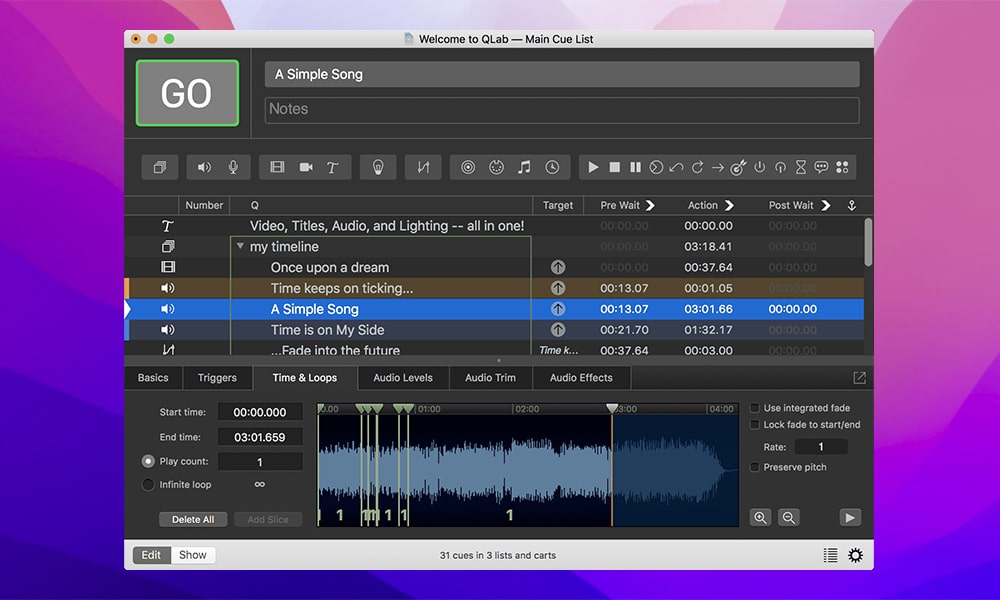Click the Delete All button
The image size is (1000, 600).
[x=193, y=519]
